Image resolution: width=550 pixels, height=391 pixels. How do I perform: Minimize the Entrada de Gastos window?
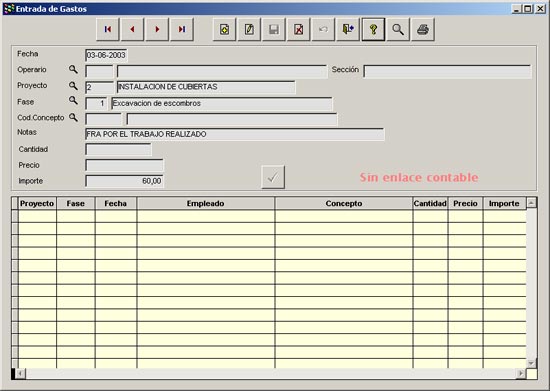[x=517, y=8]
